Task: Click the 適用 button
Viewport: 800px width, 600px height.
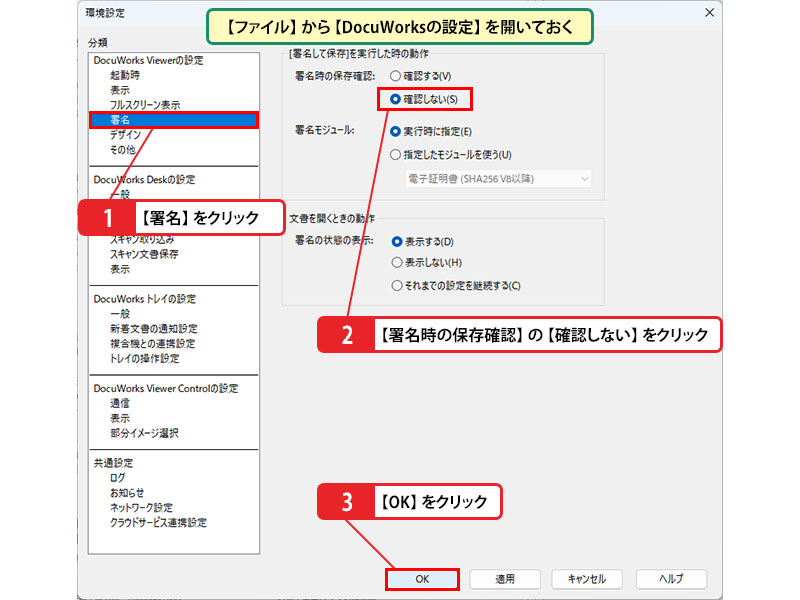Action: [x=505, y=579]
